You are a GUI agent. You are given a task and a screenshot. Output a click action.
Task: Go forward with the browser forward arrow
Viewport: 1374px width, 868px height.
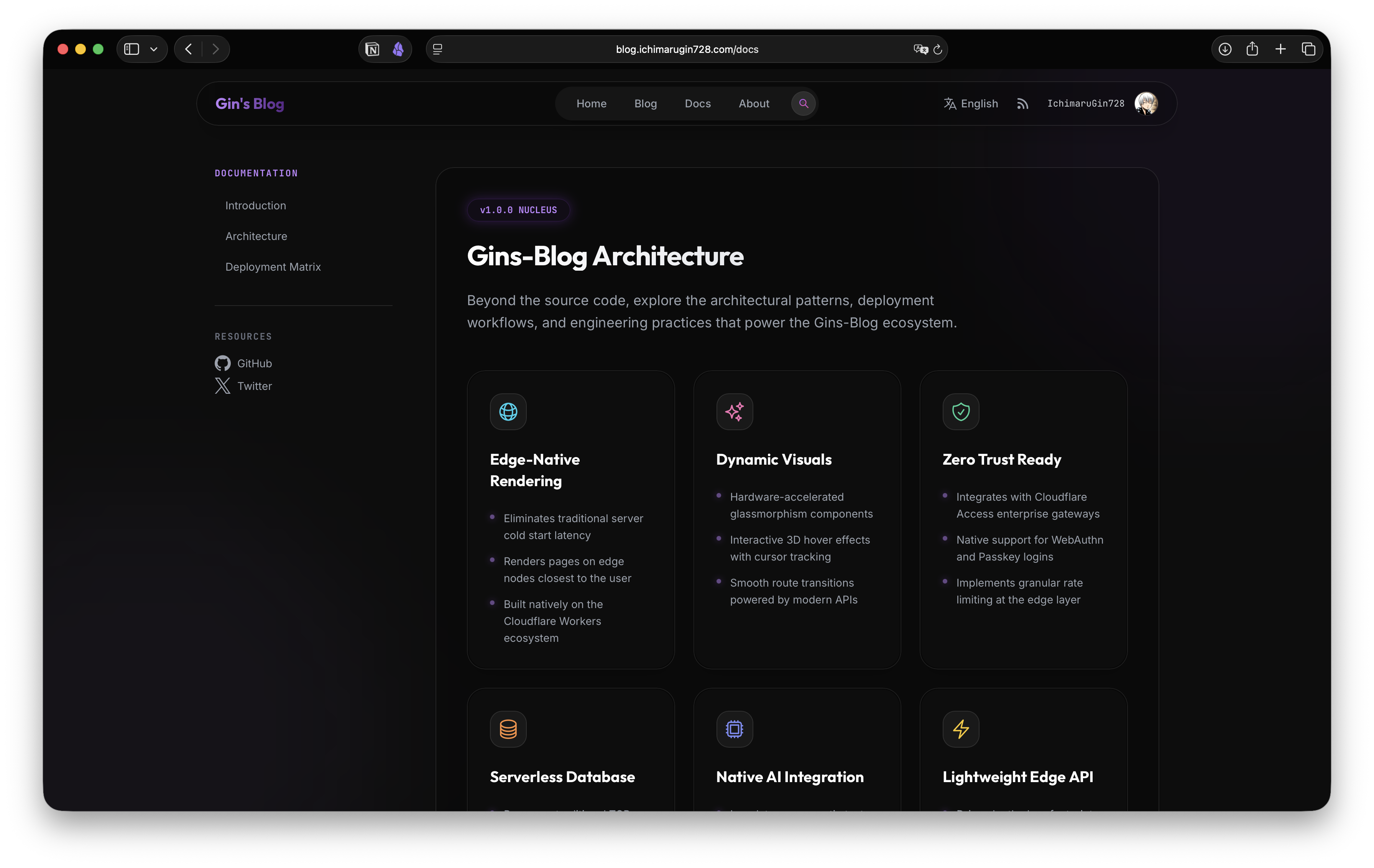216,49
